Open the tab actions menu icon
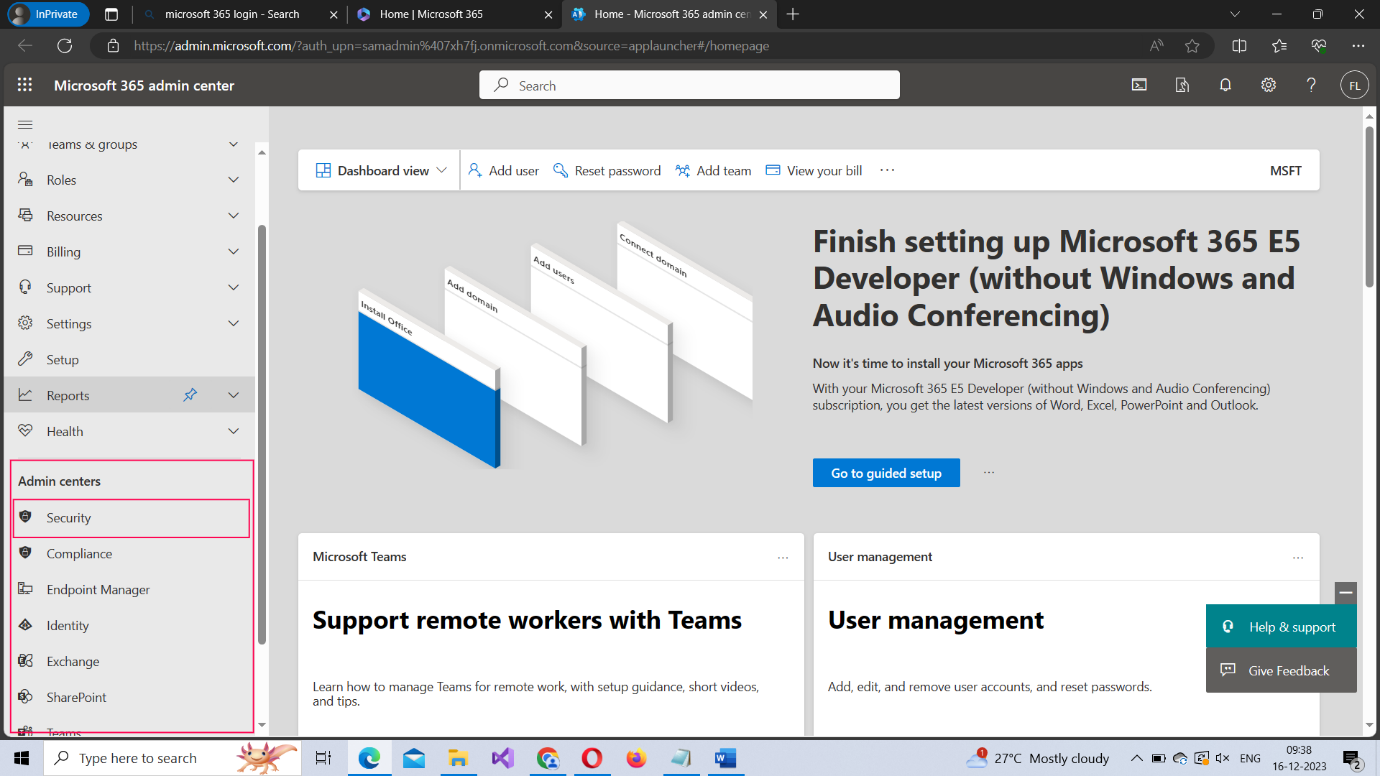 click(x=111, y=14)
